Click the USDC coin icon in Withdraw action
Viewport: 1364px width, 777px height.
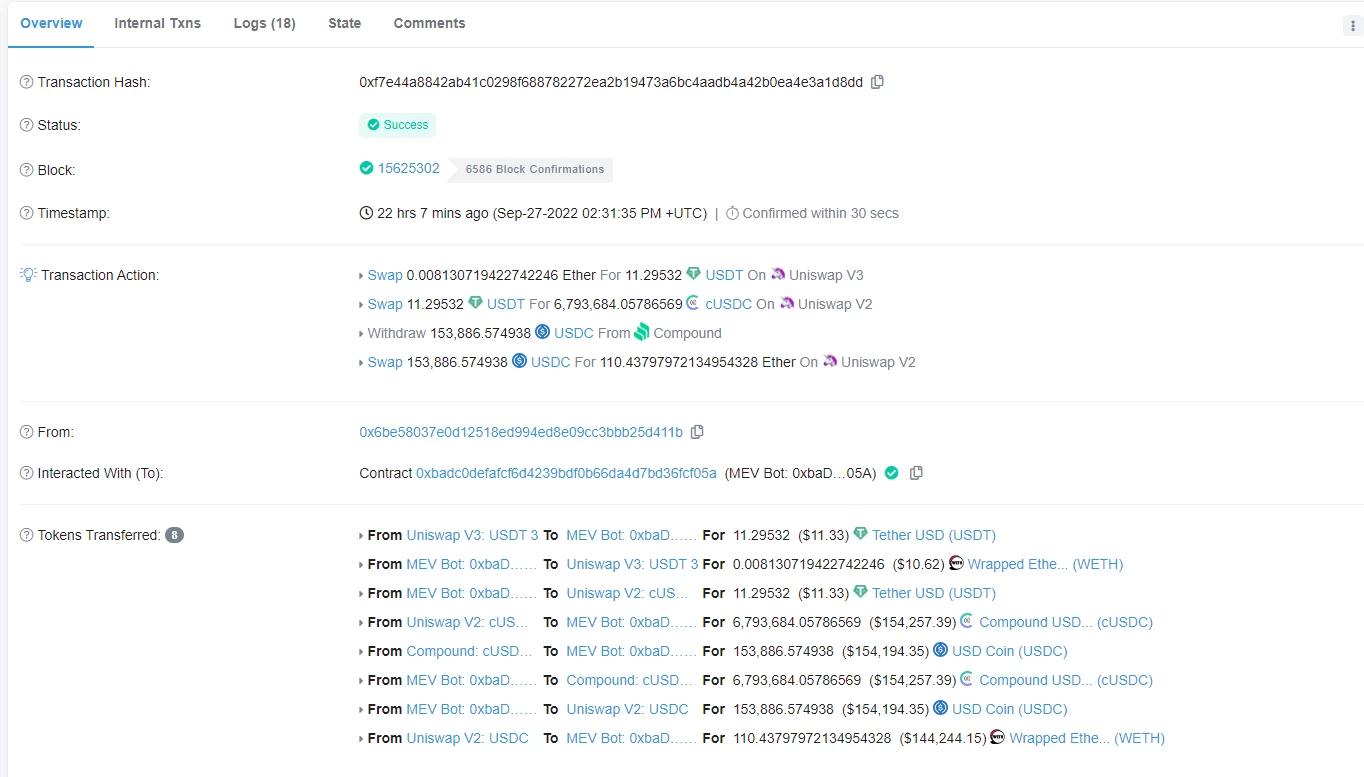tap(543, 332)
